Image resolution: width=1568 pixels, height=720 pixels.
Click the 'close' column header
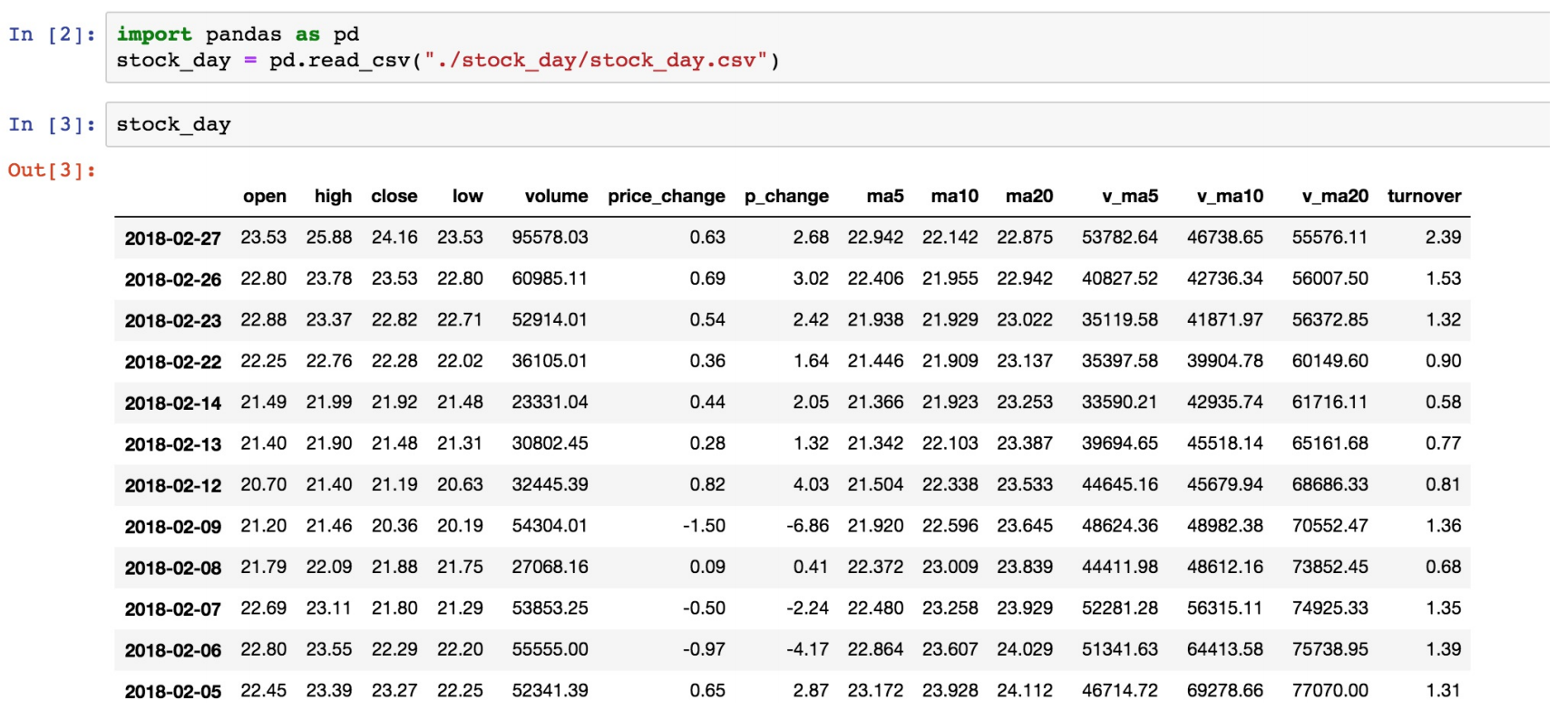[394, 196]
